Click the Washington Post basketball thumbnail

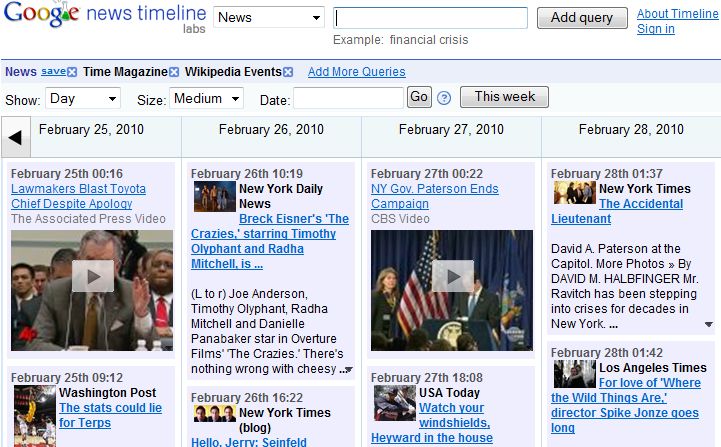[34, 416]
